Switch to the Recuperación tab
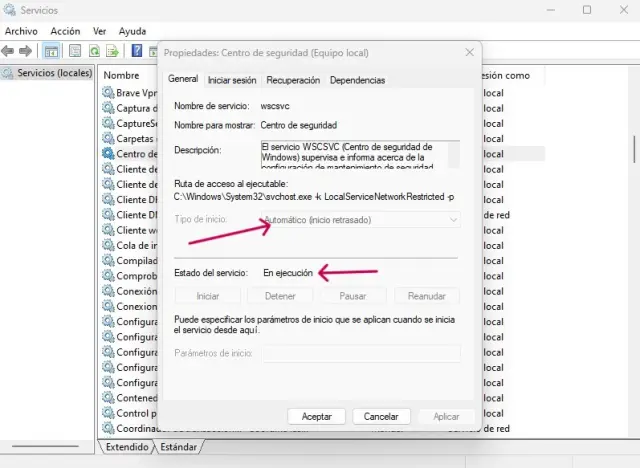The image size is (640, 468). click(x=293, y=80)
